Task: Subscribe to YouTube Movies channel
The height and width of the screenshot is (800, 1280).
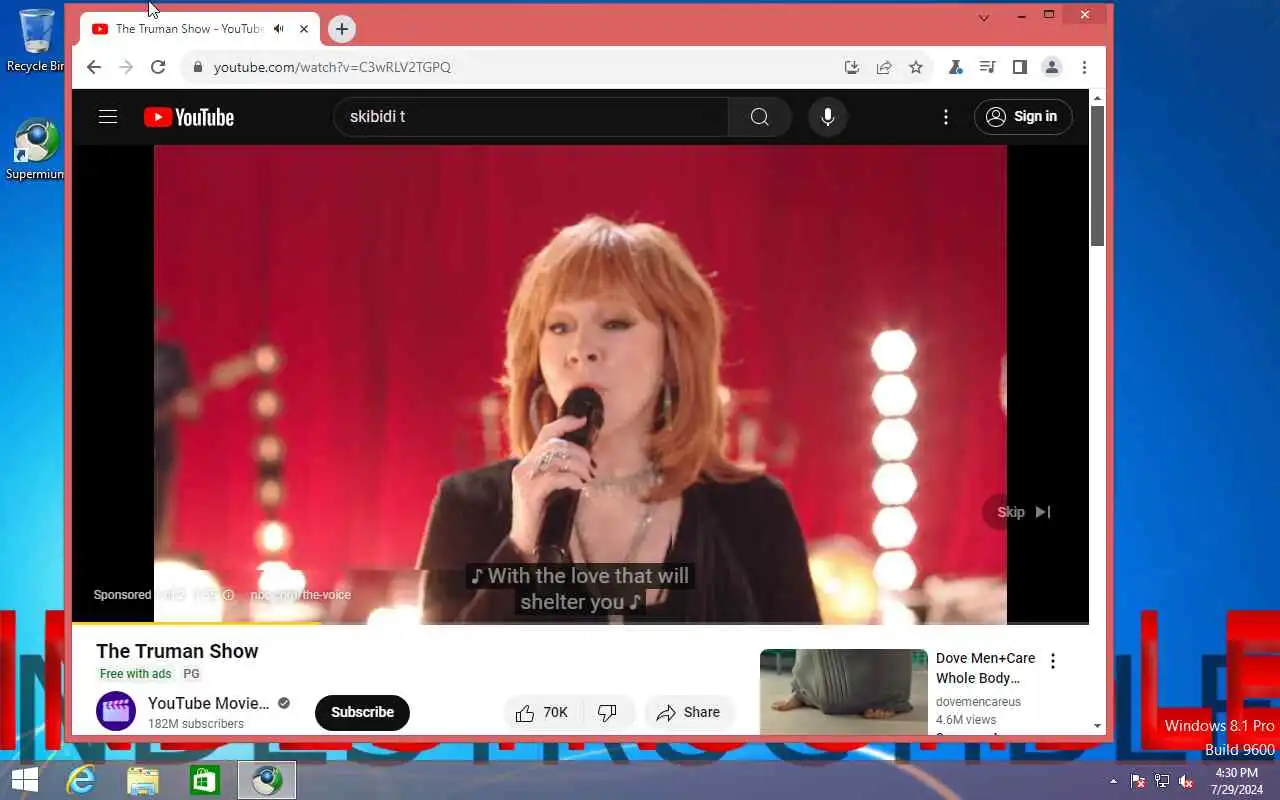Action: (362, 712)
